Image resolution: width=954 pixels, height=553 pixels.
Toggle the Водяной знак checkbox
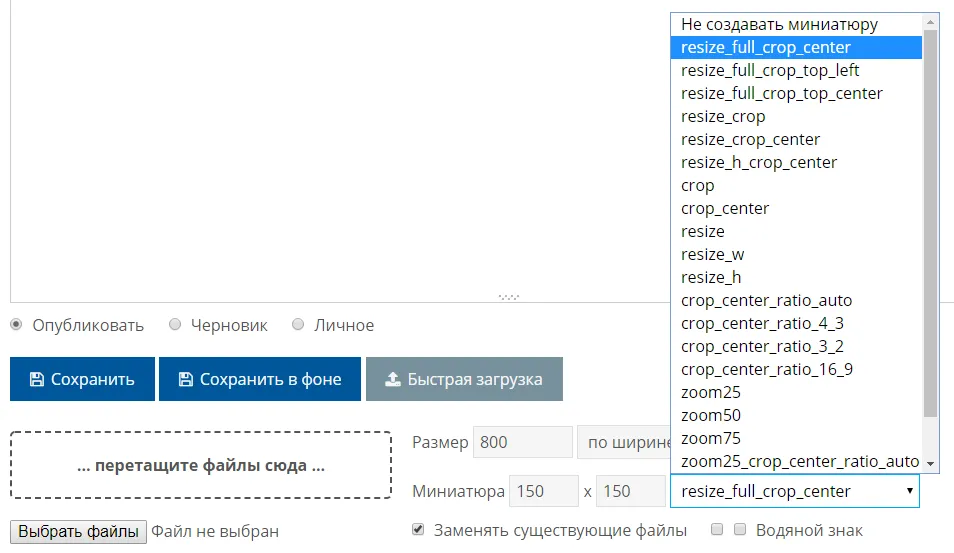tap(740, 529)
